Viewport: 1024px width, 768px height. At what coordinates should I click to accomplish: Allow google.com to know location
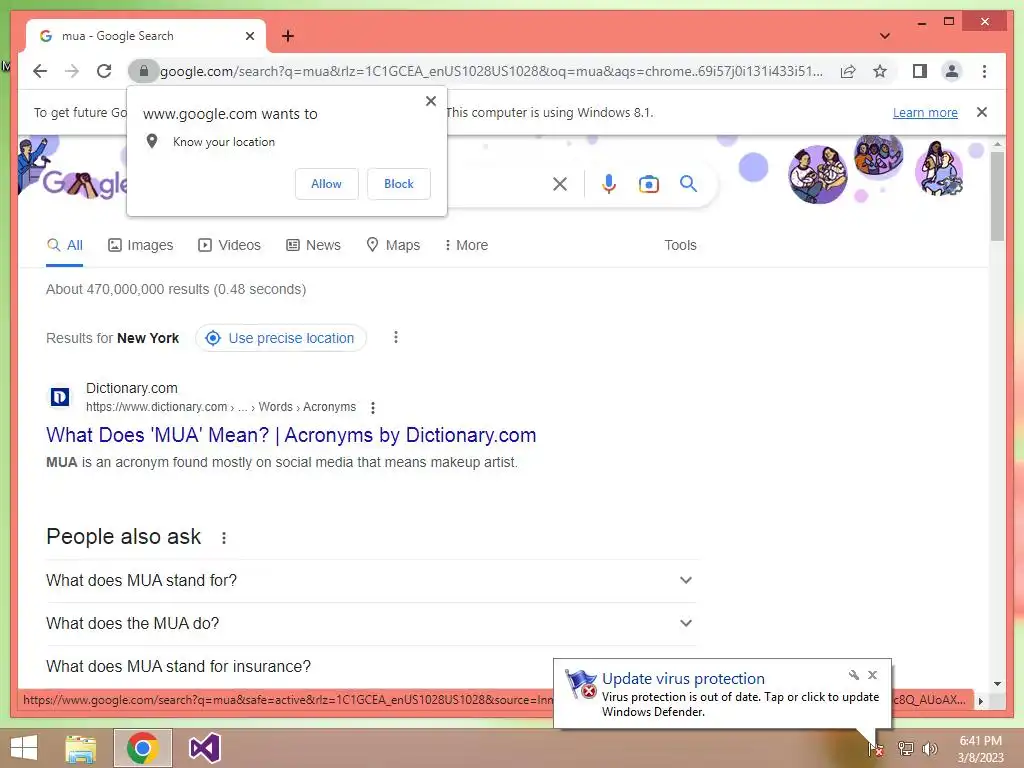click(x=327, y=184)
